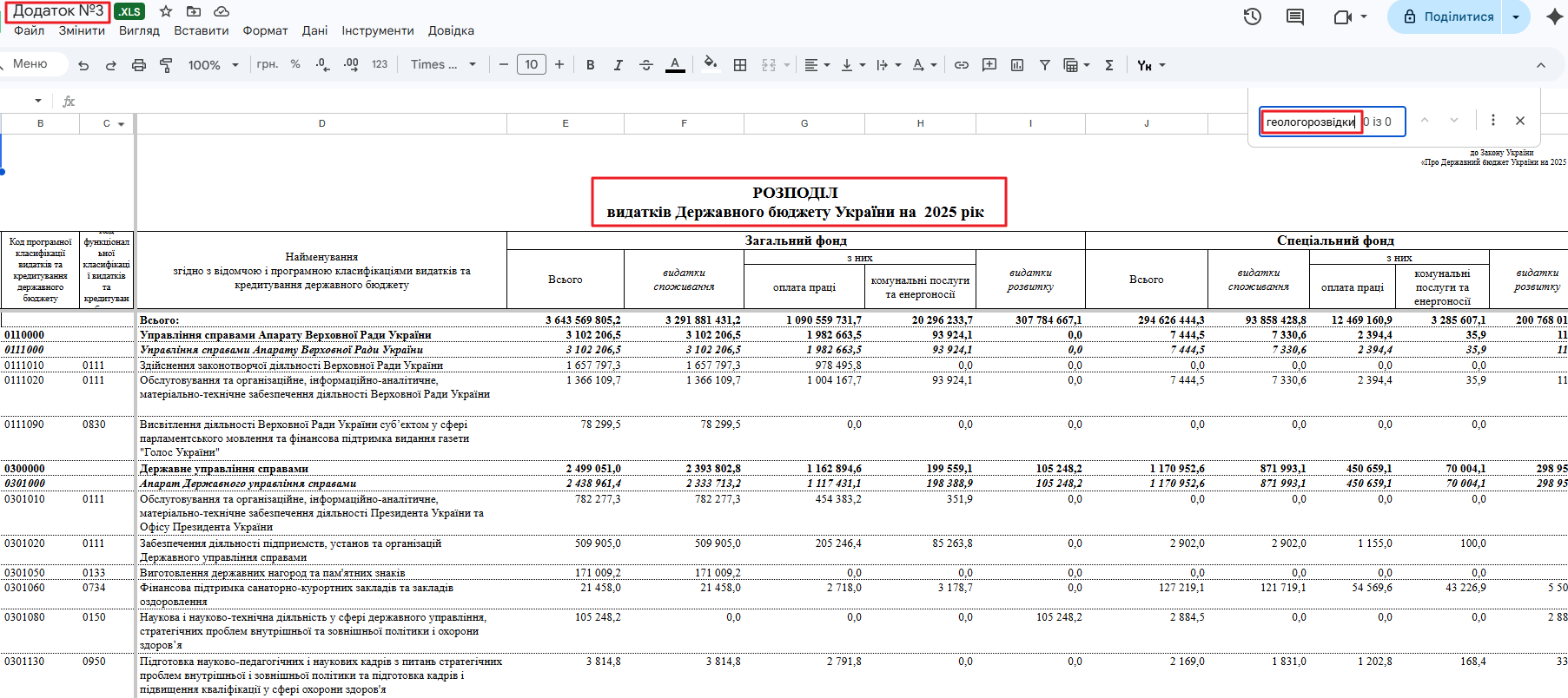Open vertical align dropdown
This screenshot has height=698, width=1568.
853,65
